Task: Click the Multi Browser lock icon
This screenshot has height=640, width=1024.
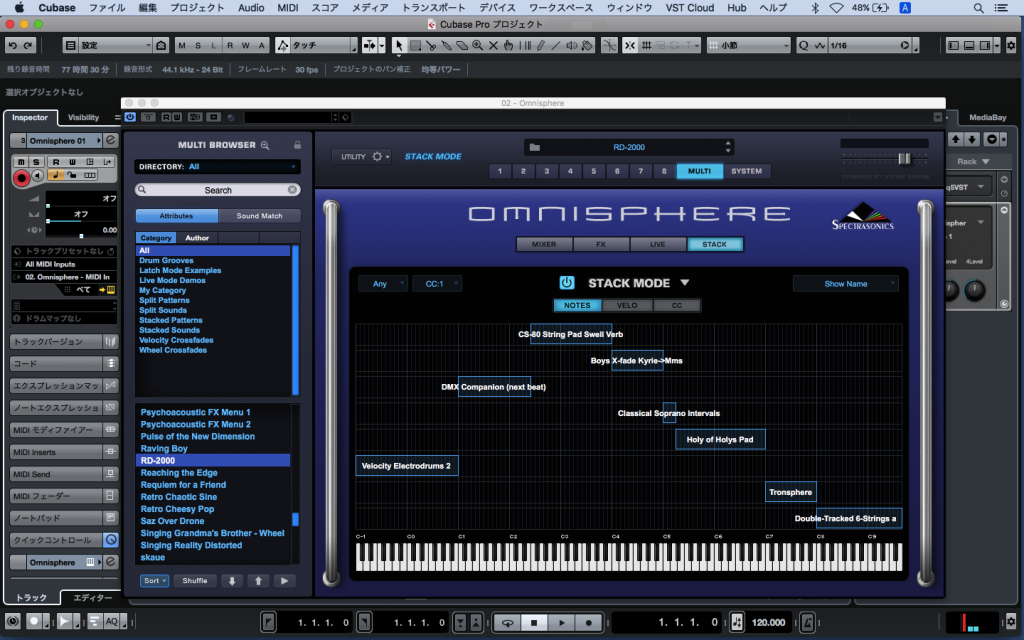Action: tap(297, 145)
